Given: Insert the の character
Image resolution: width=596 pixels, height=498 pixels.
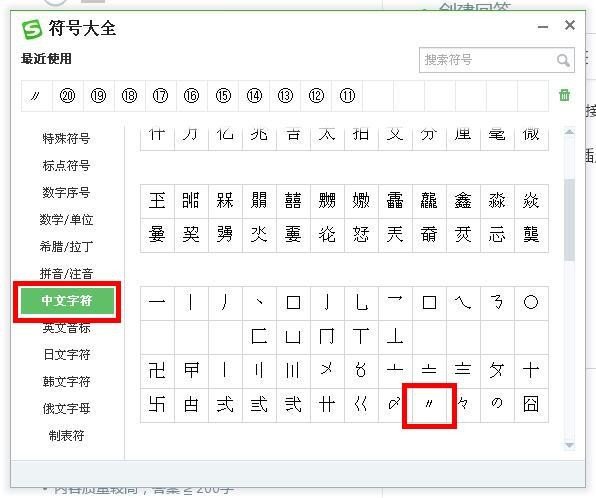Looking at the screenshot, I should click(x=497, y=405).
